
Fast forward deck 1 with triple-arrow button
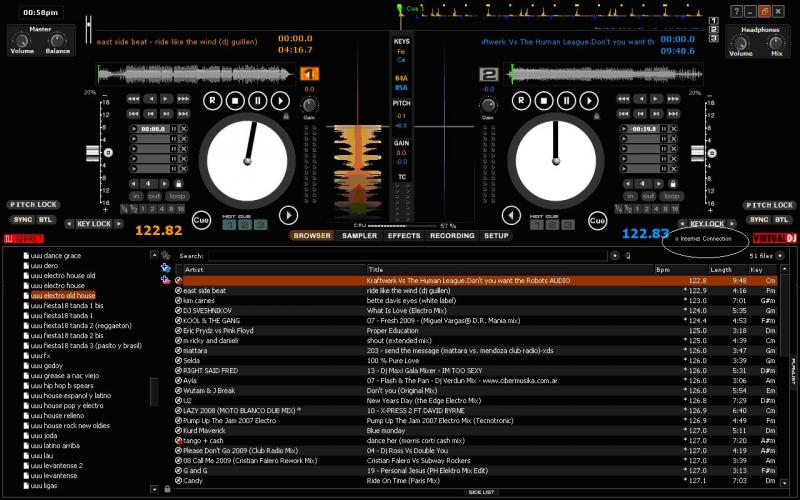pos(183,98)
